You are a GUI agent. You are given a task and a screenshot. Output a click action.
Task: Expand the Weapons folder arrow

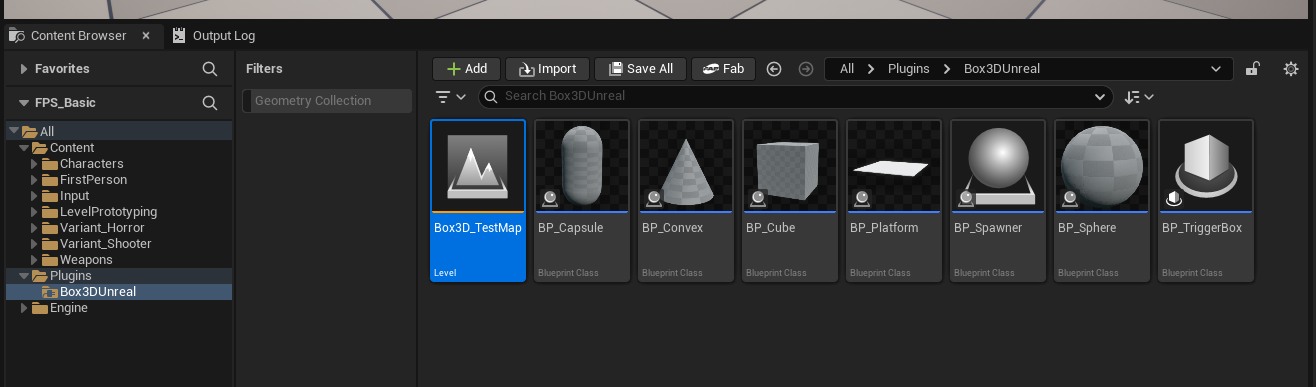[x=35, y=259]
